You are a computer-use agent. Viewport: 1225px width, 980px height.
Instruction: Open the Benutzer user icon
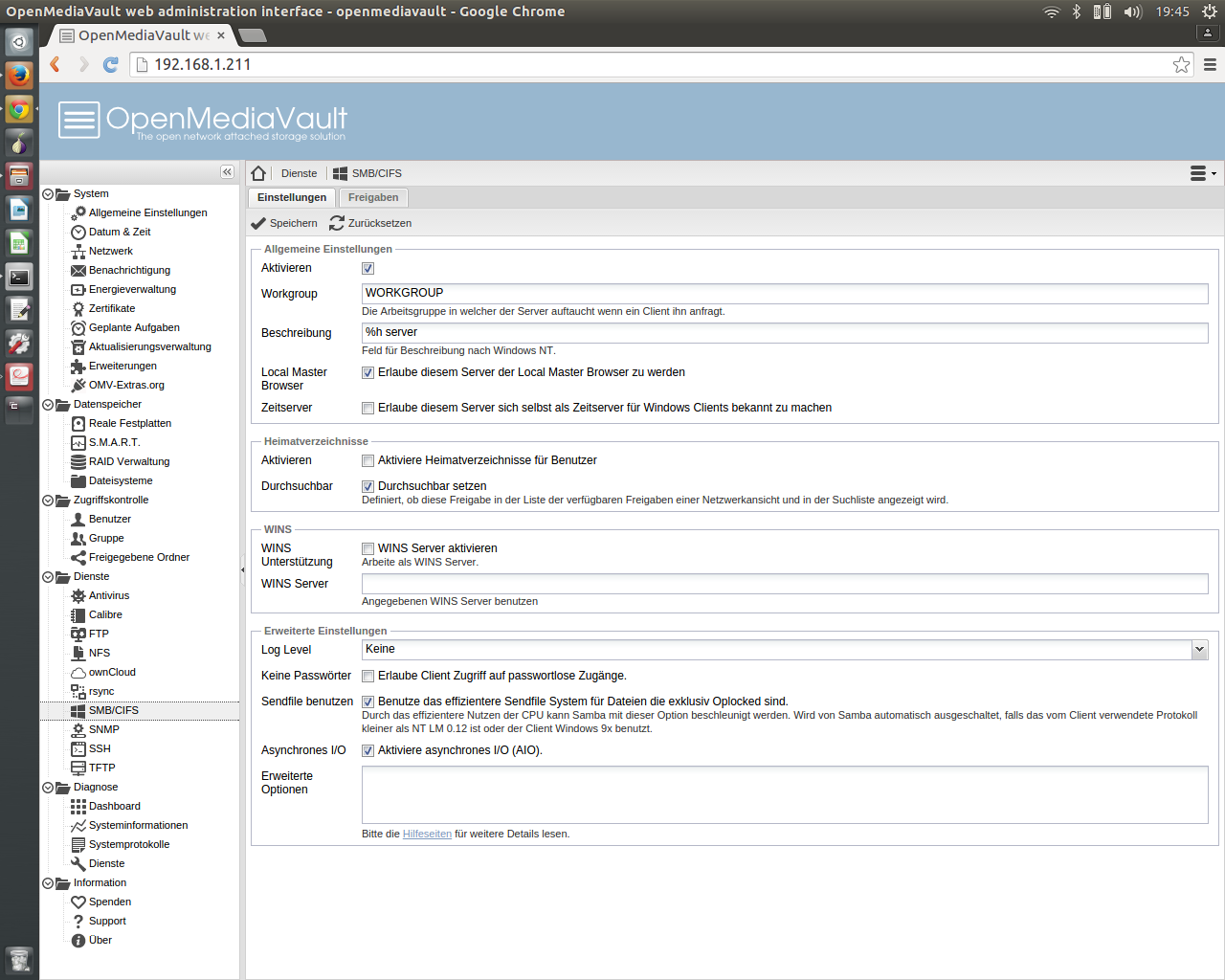click(78, 519)
